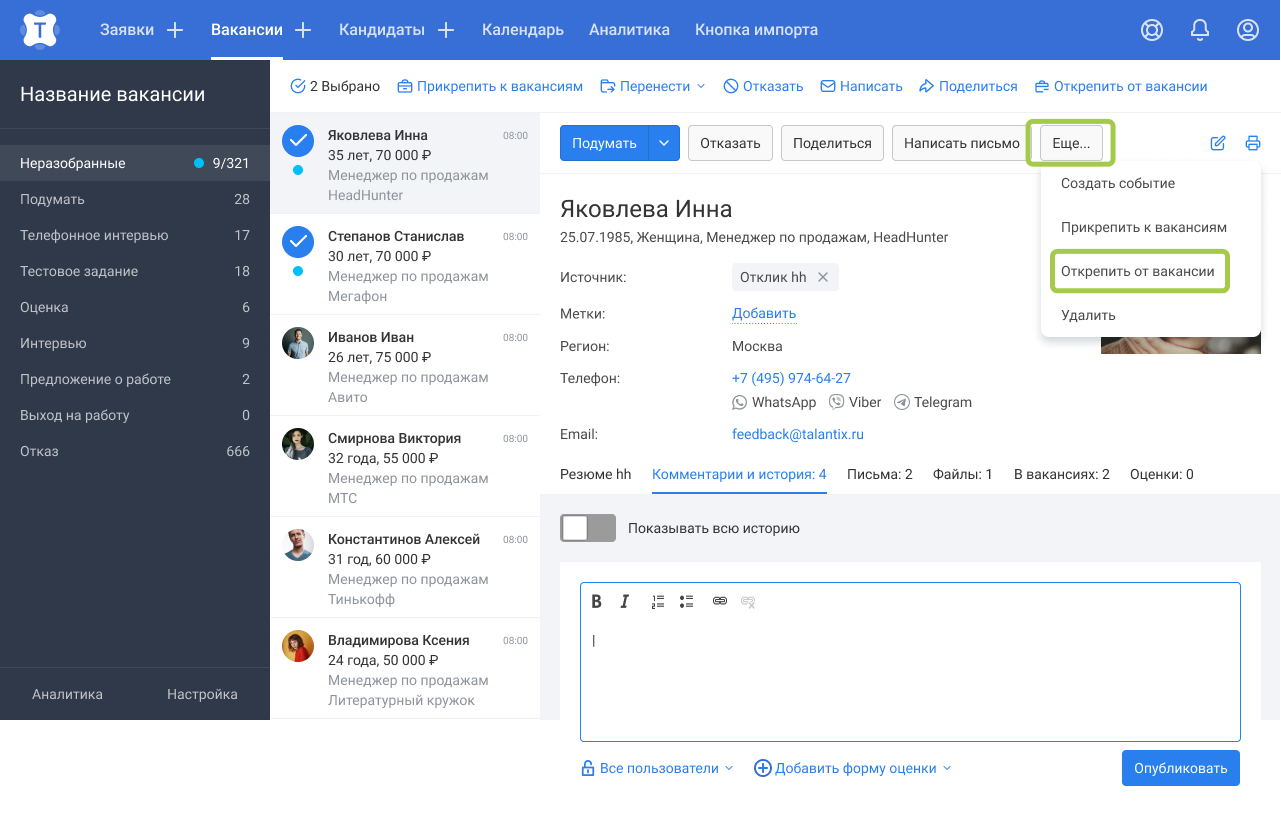Open candidate Смирнова Виктория
The height and width of the screenshot is (826, 1281).
click(405, 467)
